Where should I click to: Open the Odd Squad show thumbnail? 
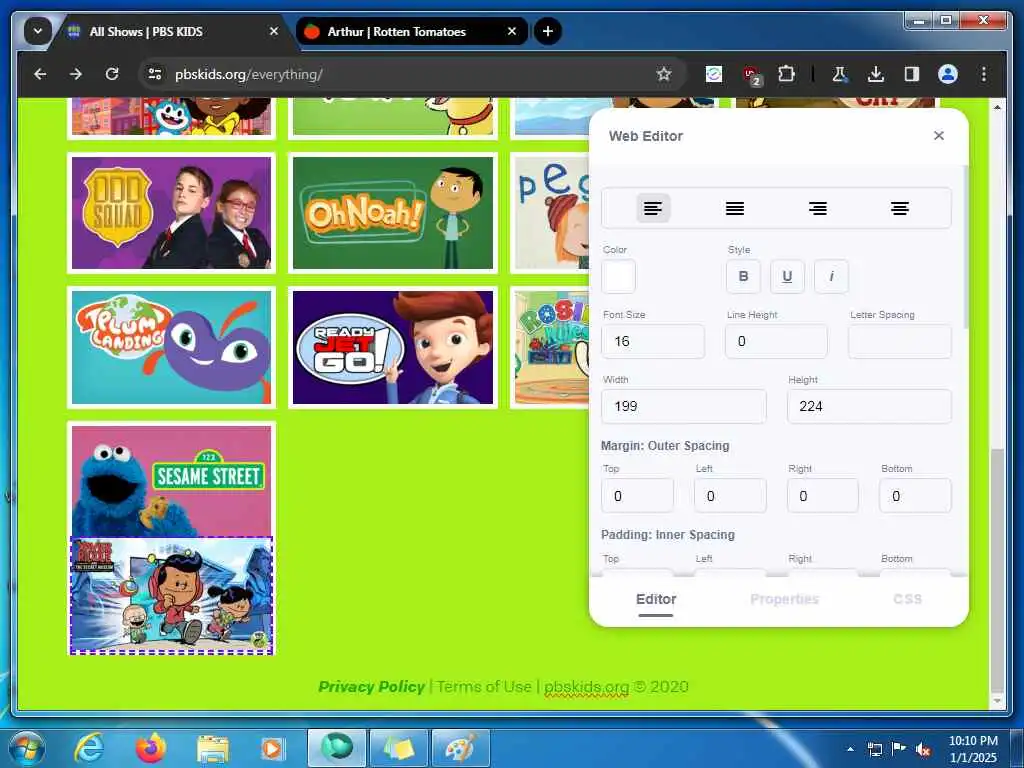pyautogui.click(x=171, y=213)
